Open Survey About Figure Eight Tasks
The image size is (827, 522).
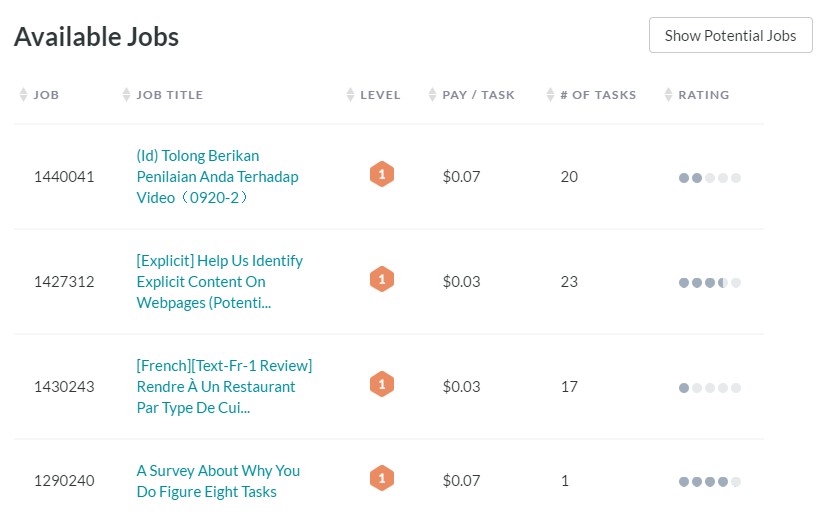pos(218,481)
